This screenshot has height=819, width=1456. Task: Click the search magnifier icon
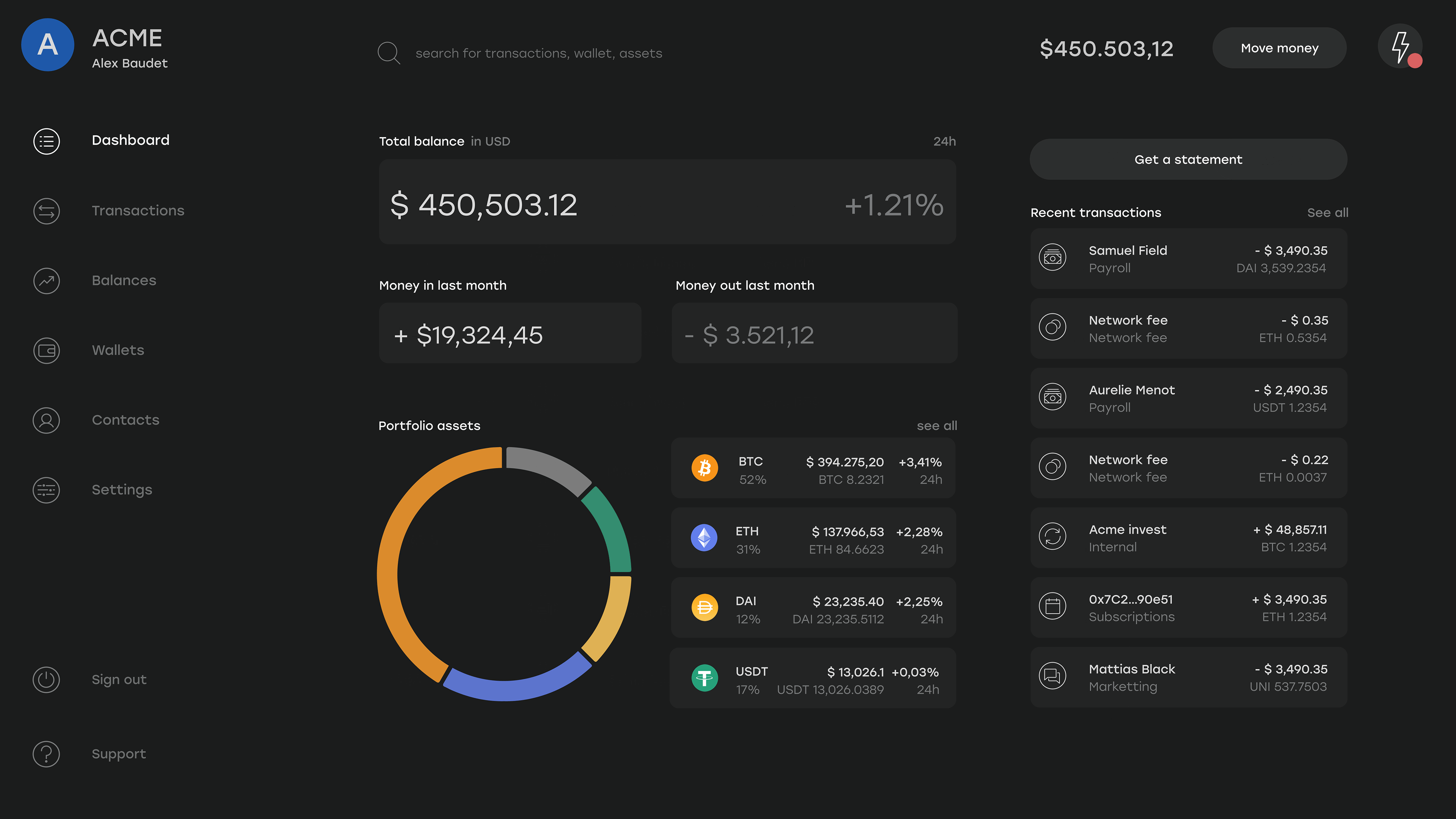(x=389, y=53)
